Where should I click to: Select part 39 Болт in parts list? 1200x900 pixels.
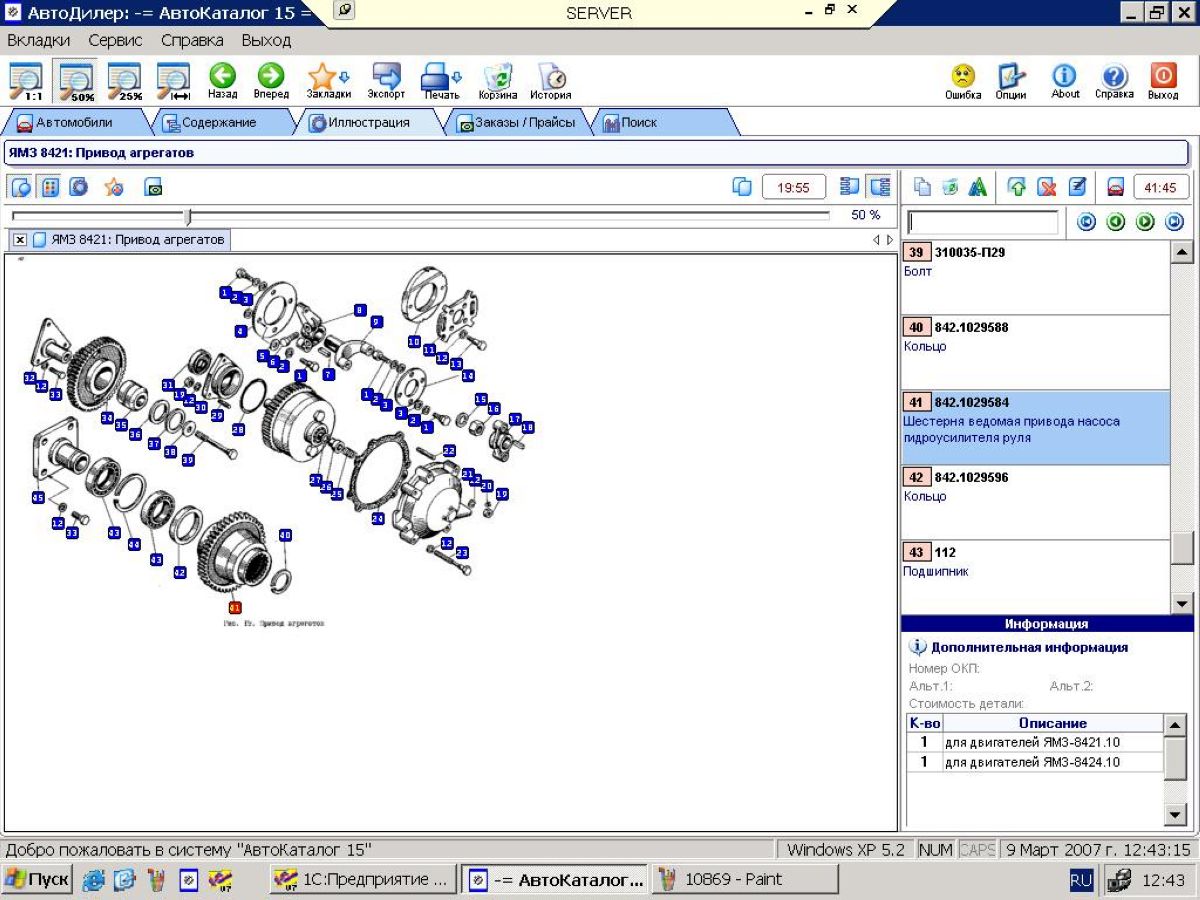pos(1035,277)
